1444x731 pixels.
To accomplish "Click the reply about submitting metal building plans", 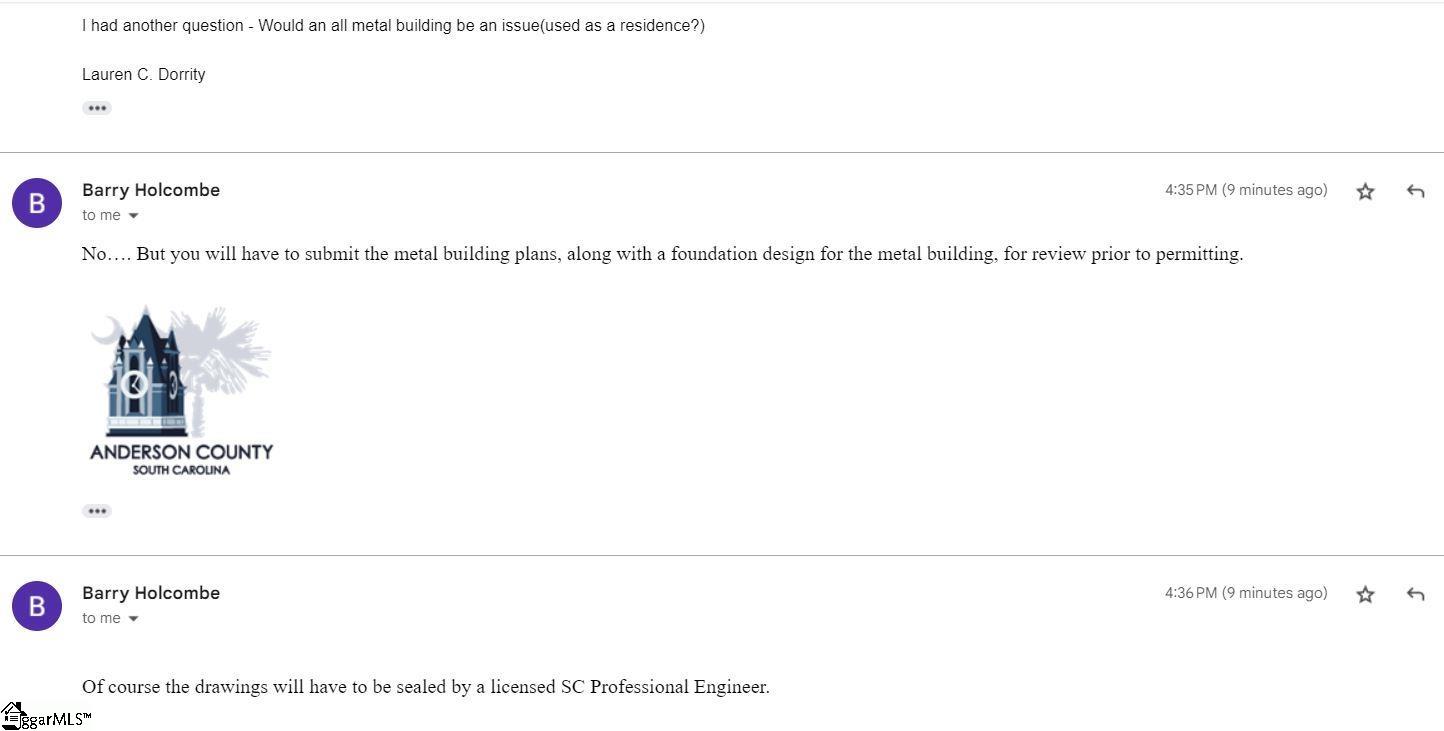I will pos(662,254).
